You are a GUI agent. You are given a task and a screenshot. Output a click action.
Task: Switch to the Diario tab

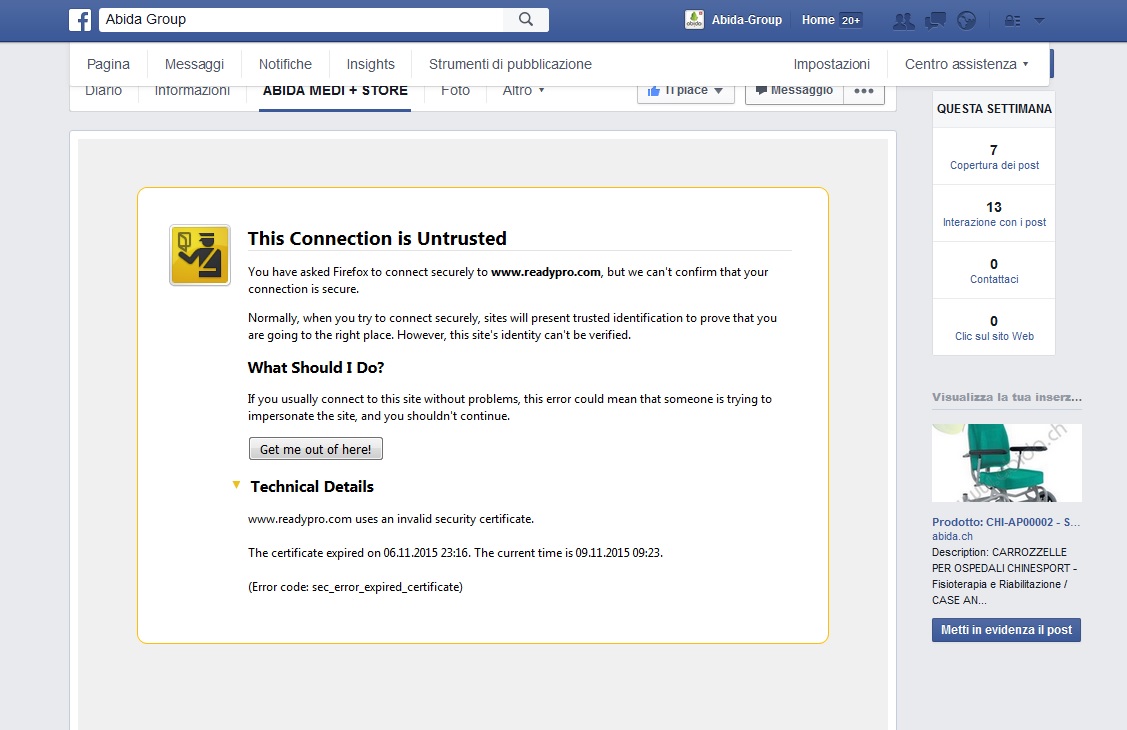(104, 91)
